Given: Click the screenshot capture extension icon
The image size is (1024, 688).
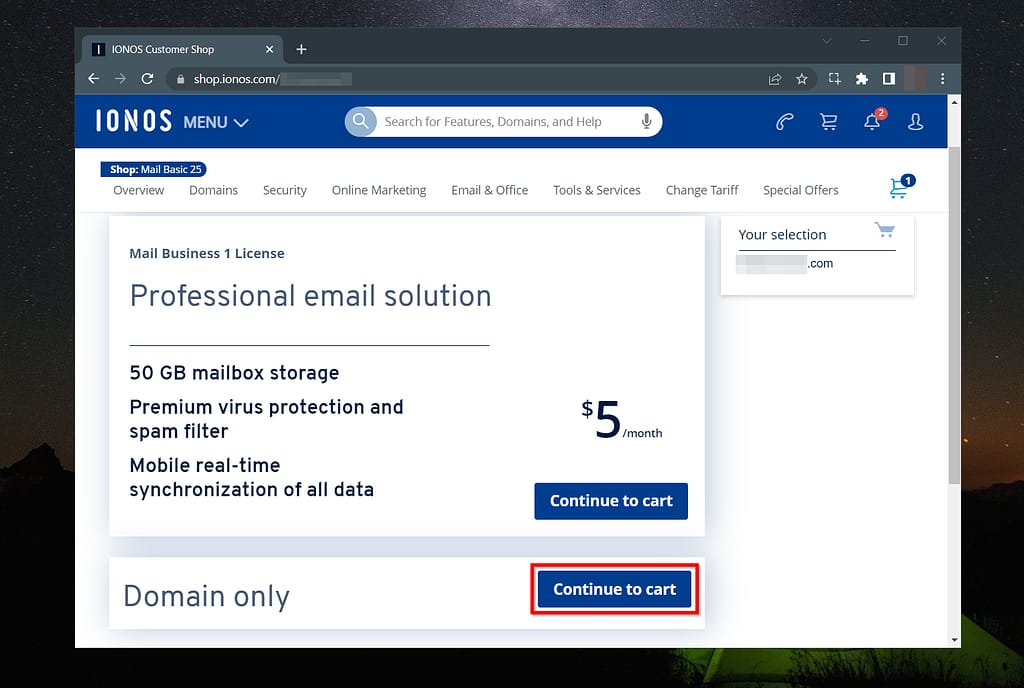Looking at the screenshot, I should [x=835, y=79].
